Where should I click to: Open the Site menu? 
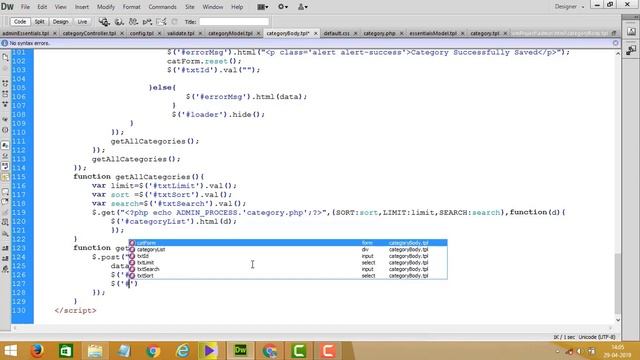(x=190, y=7)
